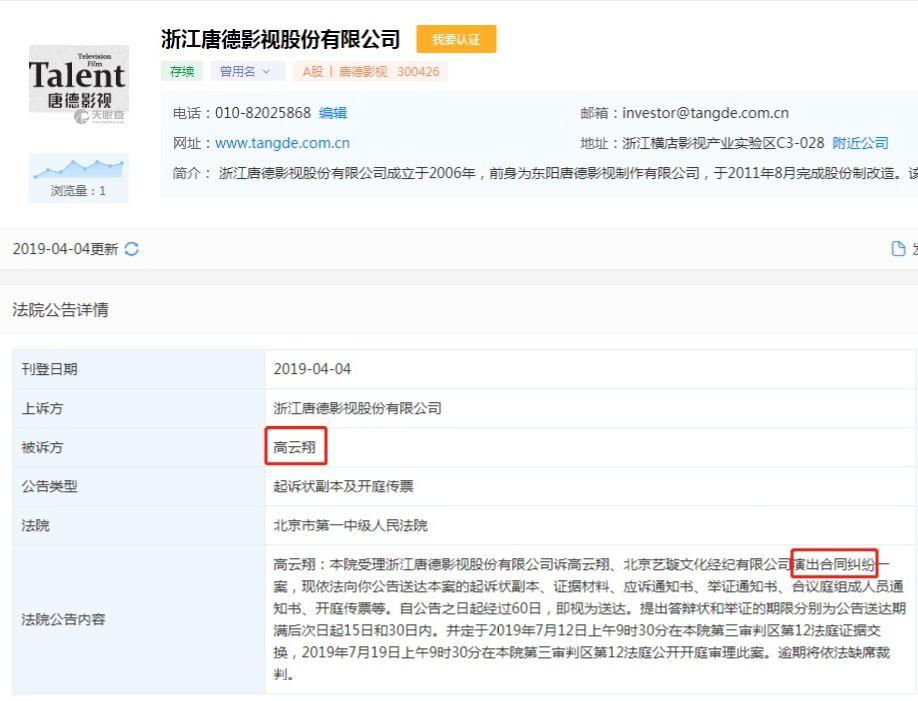Click the 被诉方 name 高云翔
This screenshot has width=918, height=701.
(294, 447)
